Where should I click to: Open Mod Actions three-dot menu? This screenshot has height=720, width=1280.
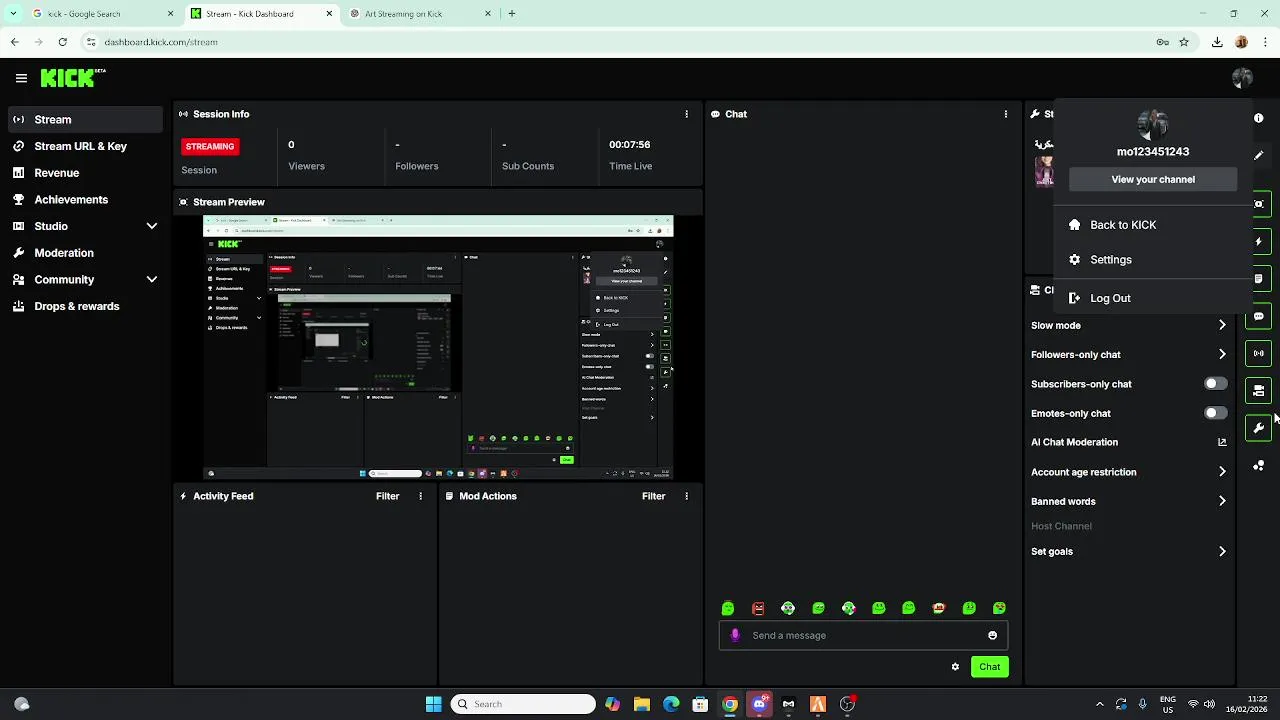(x=686, y=496)
